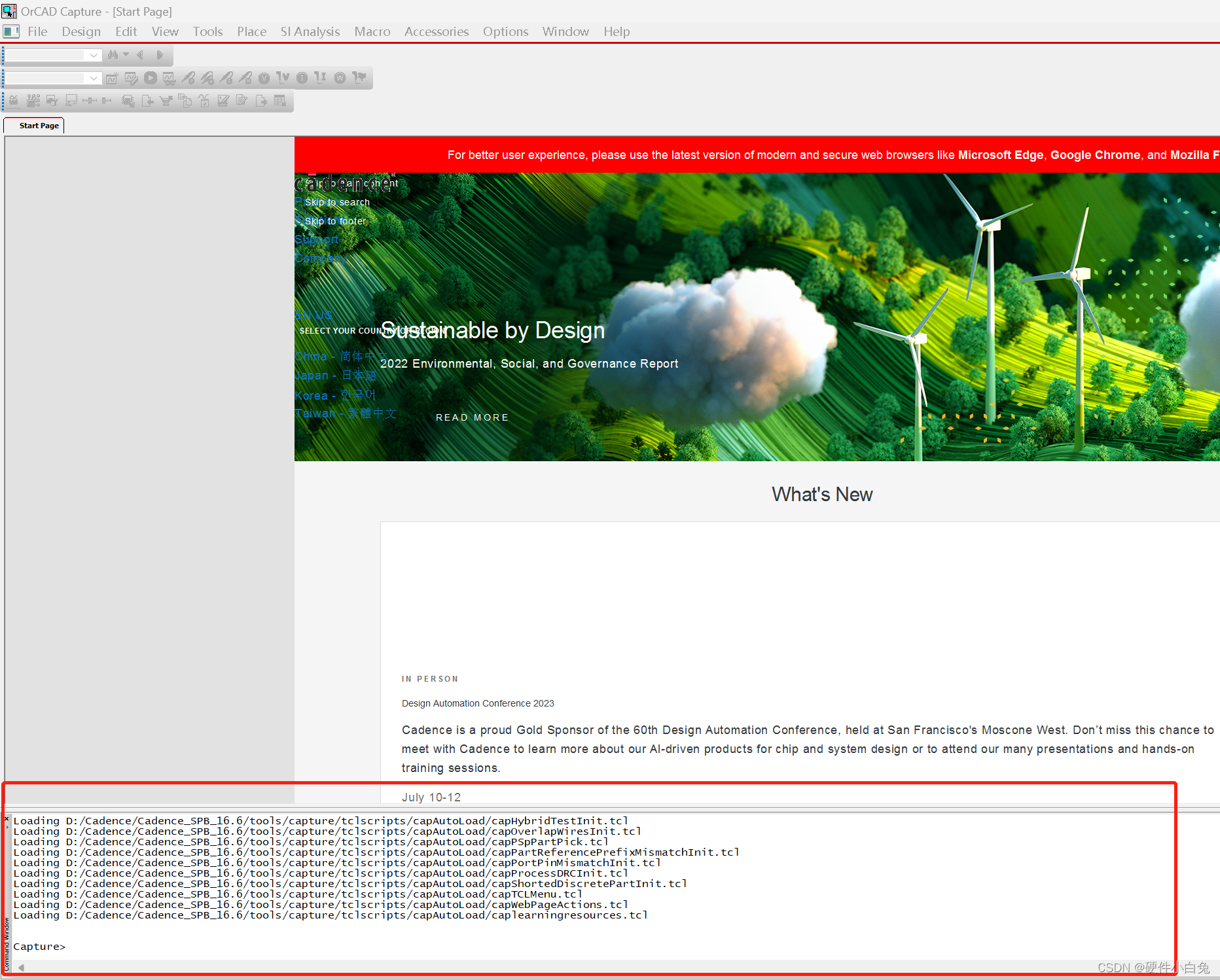Screen dimensions: 1220x980
Task: Select the forward navigation arrow icon
Action: pos(160,55)
